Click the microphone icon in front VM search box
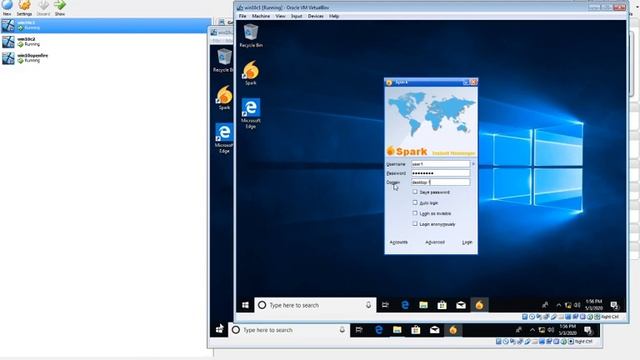 click(368, 305)
